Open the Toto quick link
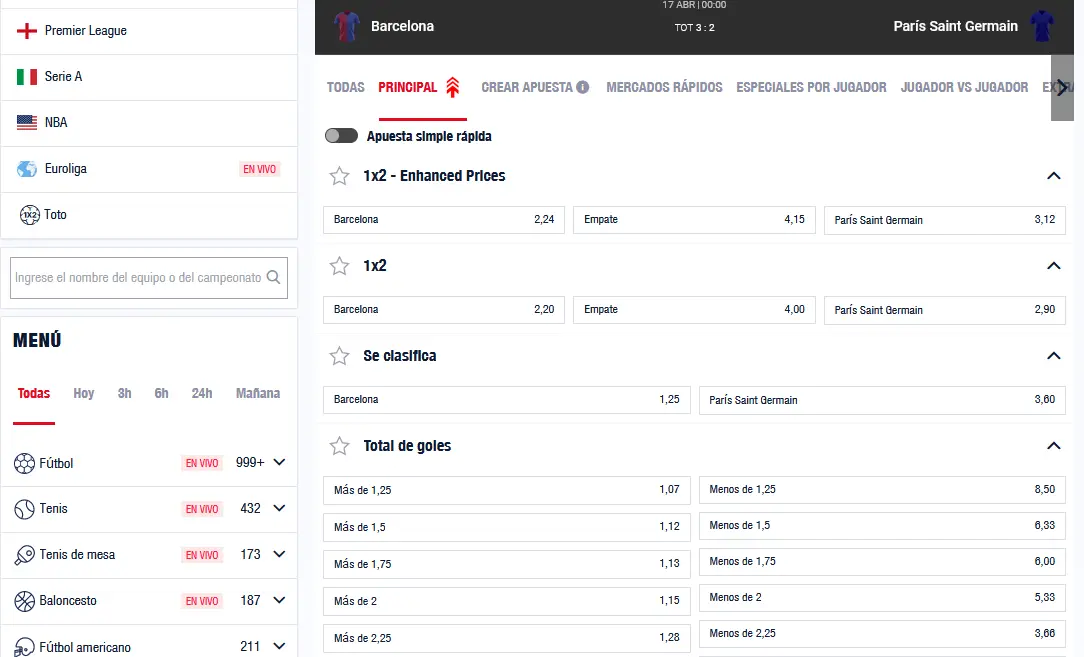This screenshot has height=657, width=1084. (x=149, y=215)
